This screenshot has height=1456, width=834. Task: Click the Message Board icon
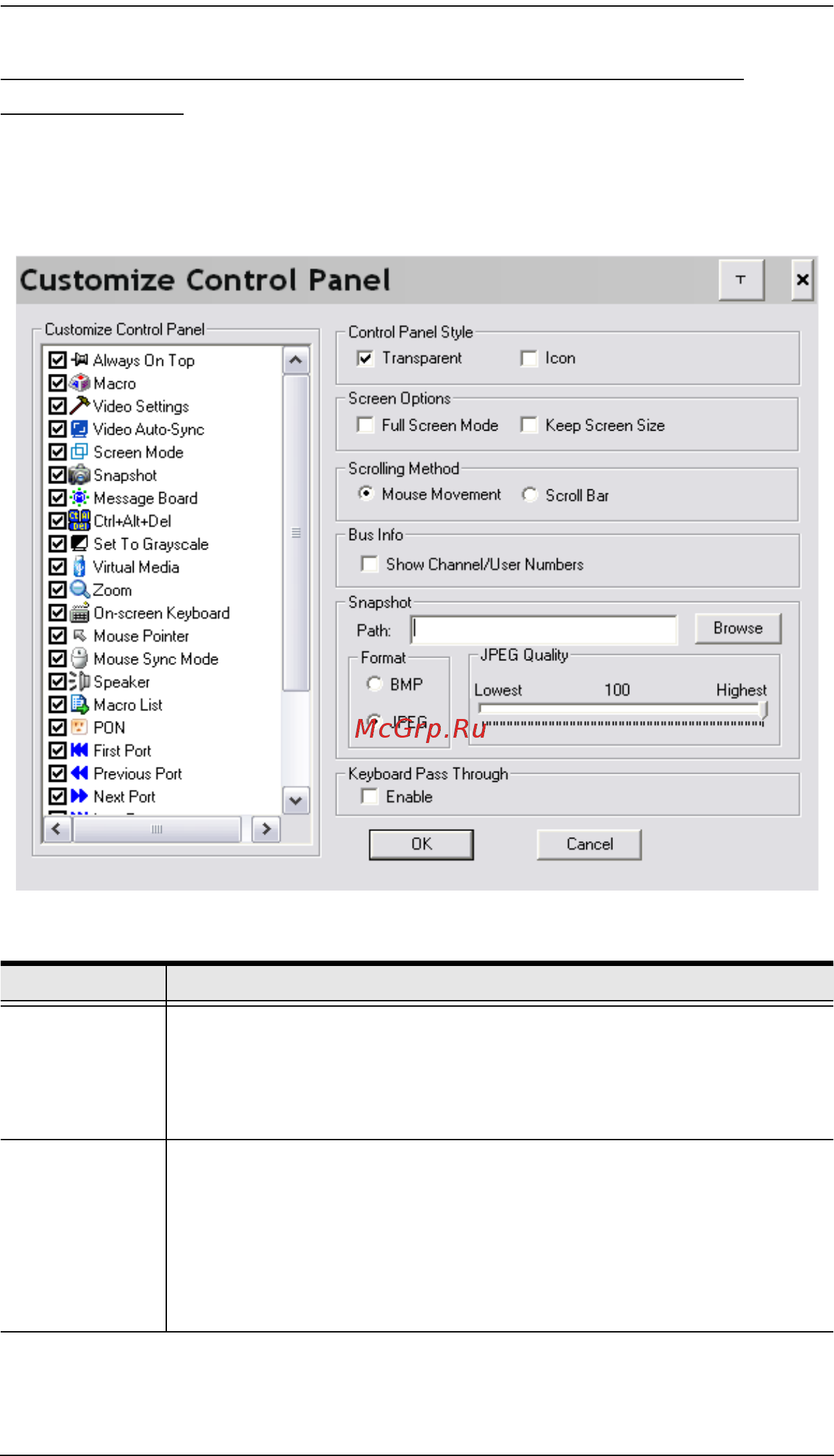tap(79, 498)
